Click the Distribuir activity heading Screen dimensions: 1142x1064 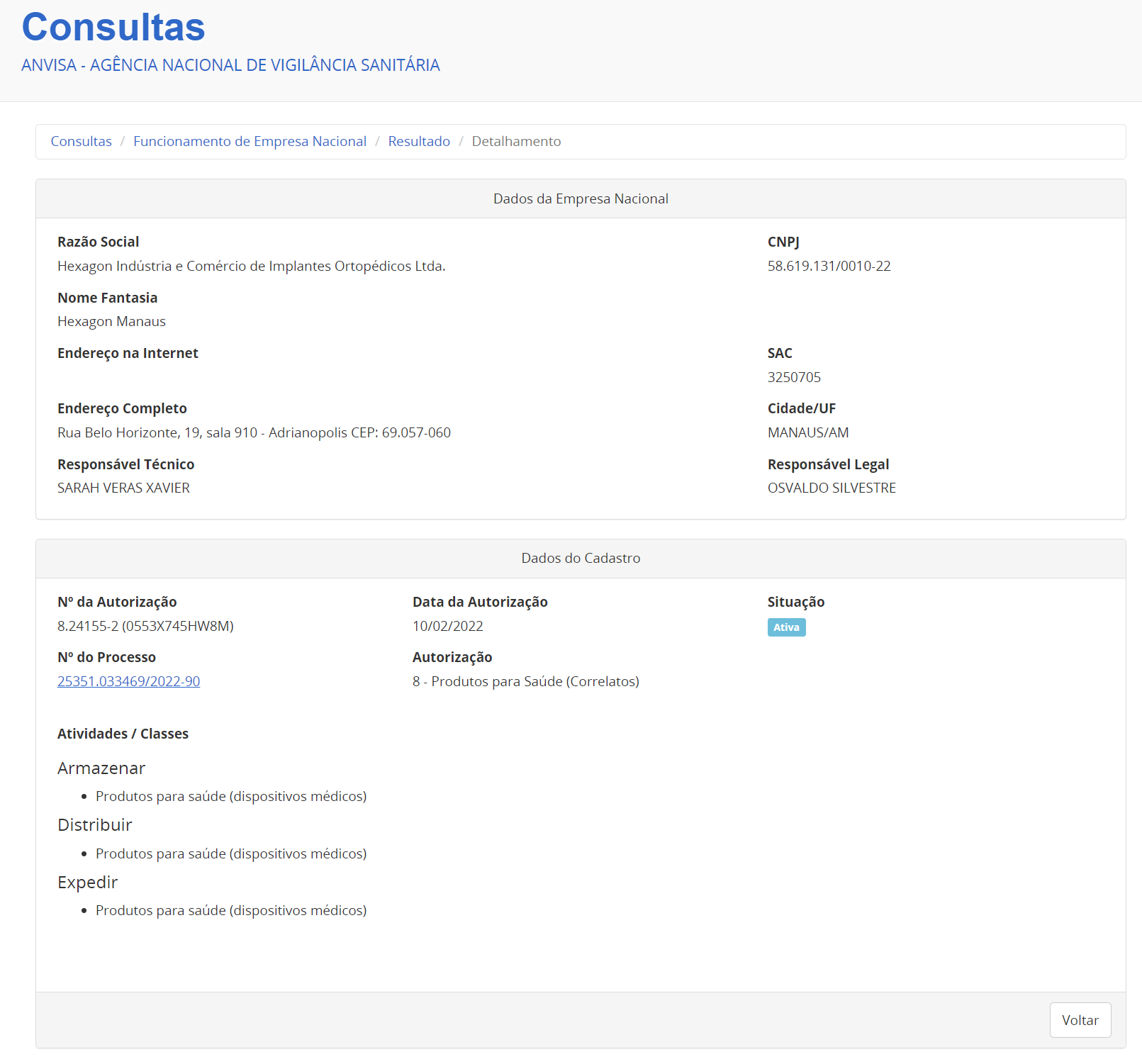point(95,825)
